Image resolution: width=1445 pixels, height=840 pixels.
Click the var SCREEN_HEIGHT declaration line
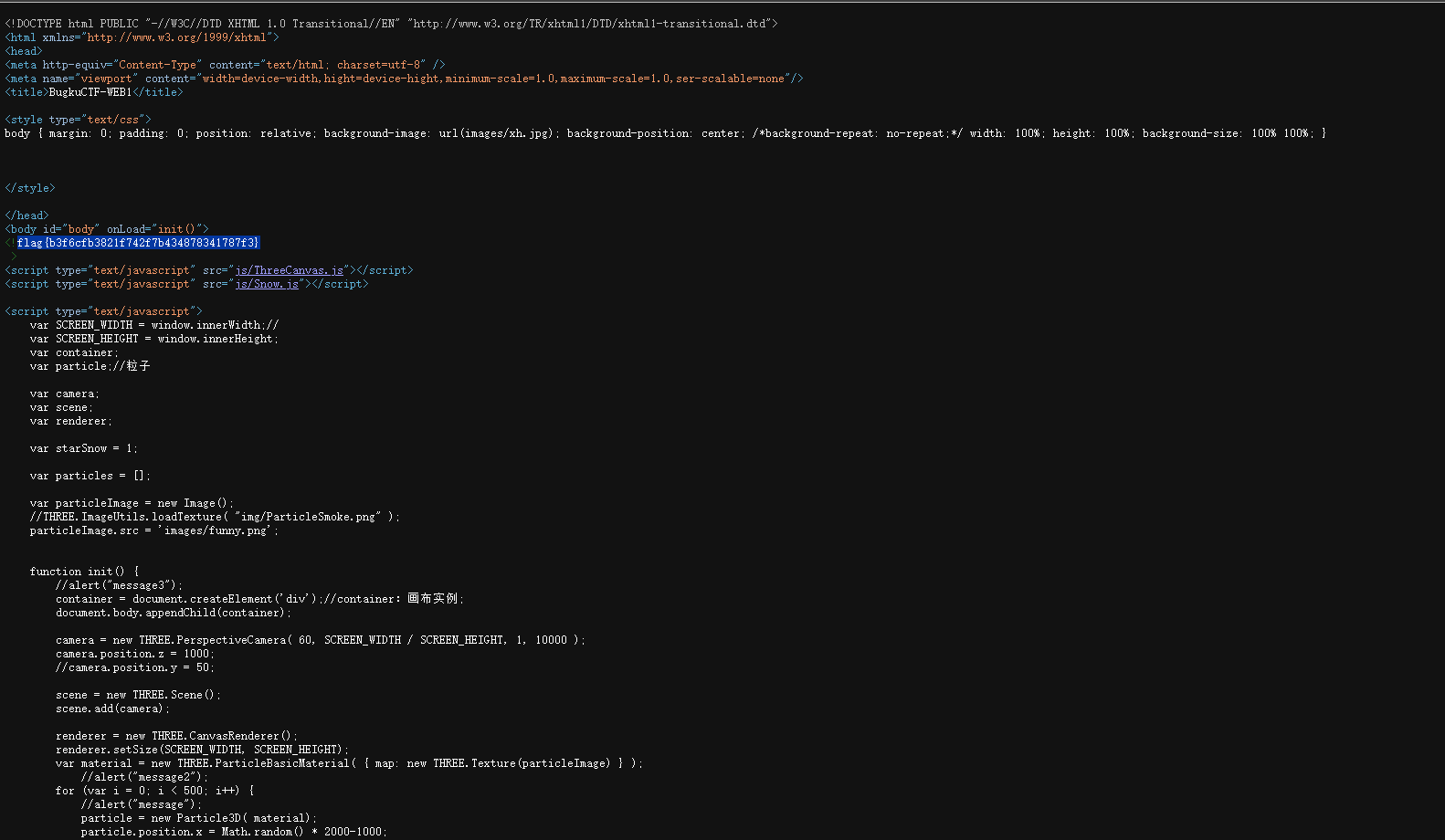[x=153, y=339]
